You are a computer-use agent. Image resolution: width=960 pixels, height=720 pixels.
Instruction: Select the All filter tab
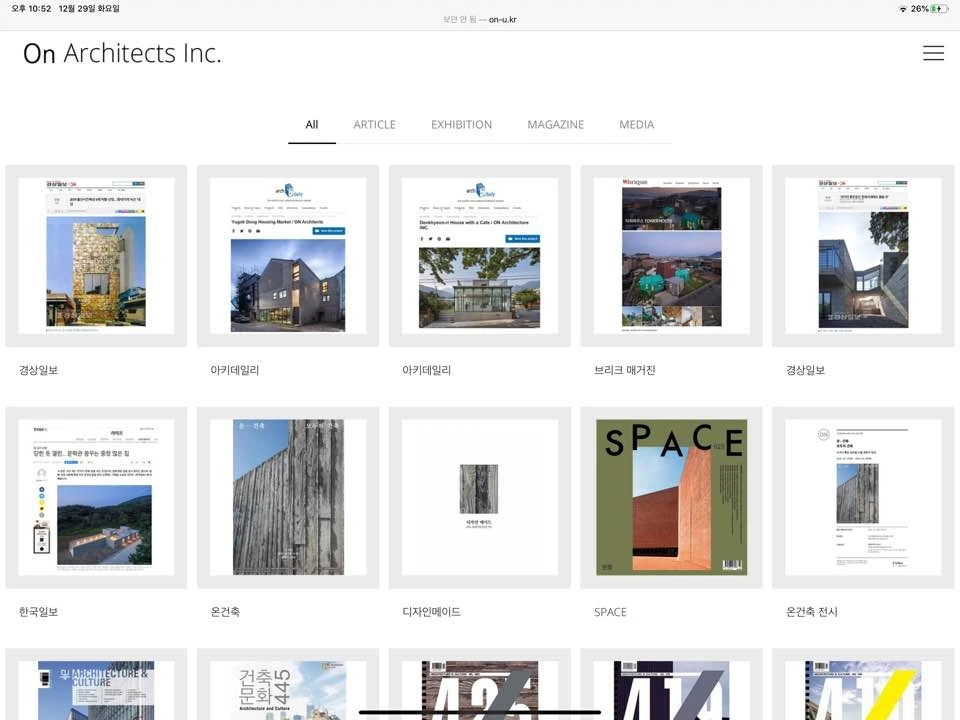pyautogui.click(x=312, y=124)
